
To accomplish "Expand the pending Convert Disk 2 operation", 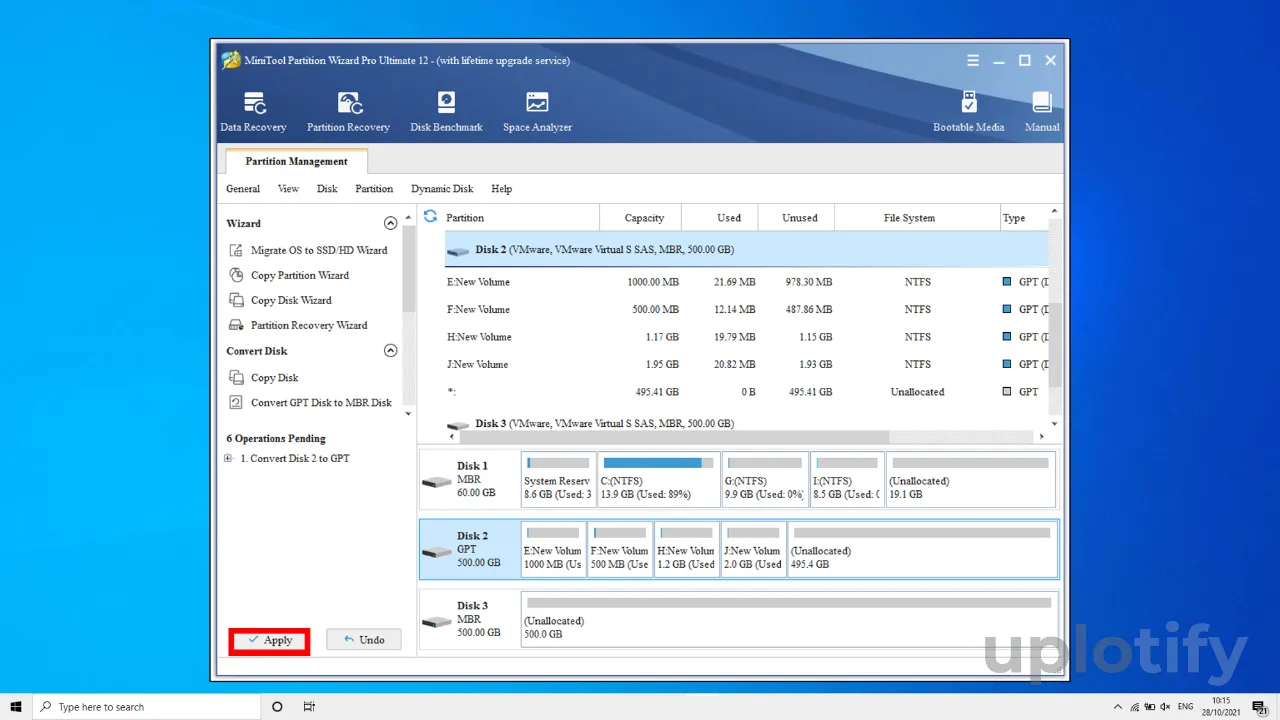I will pos(229,459).
